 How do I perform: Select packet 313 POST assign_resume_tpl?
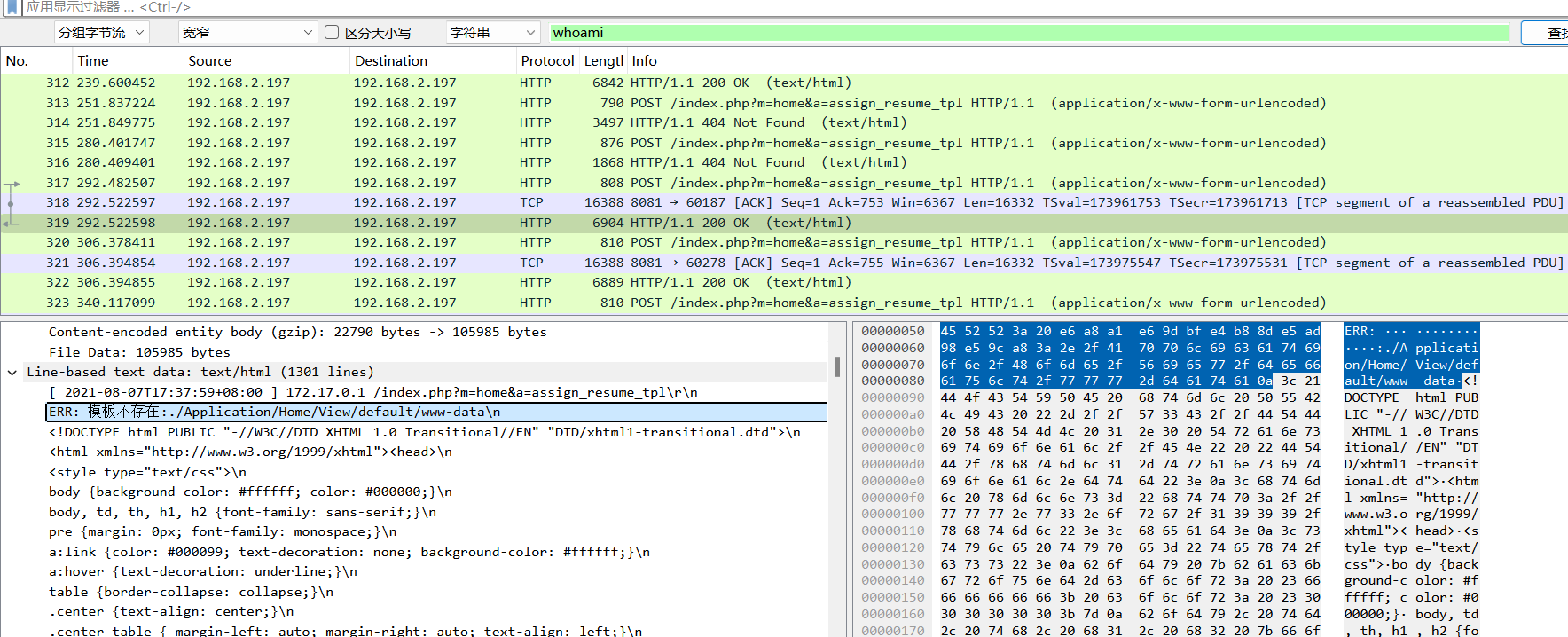[x=784, y=103]
